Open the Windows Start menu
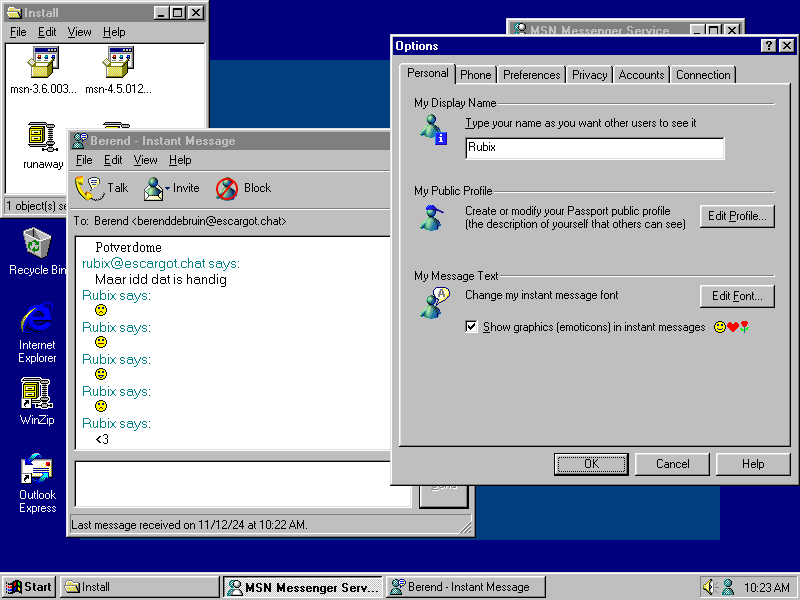The height and width of the screenshot is (600, 800). click(29, 587)
